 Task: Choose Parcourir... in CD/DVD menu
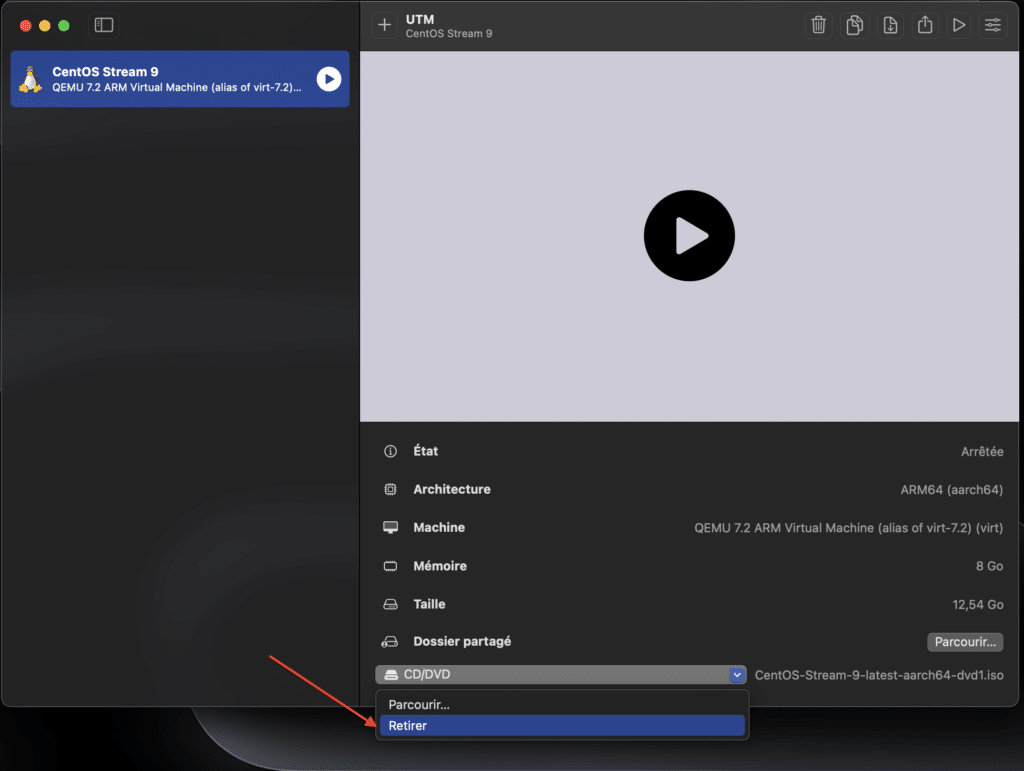pyautogui.click(x=562, y=704)
